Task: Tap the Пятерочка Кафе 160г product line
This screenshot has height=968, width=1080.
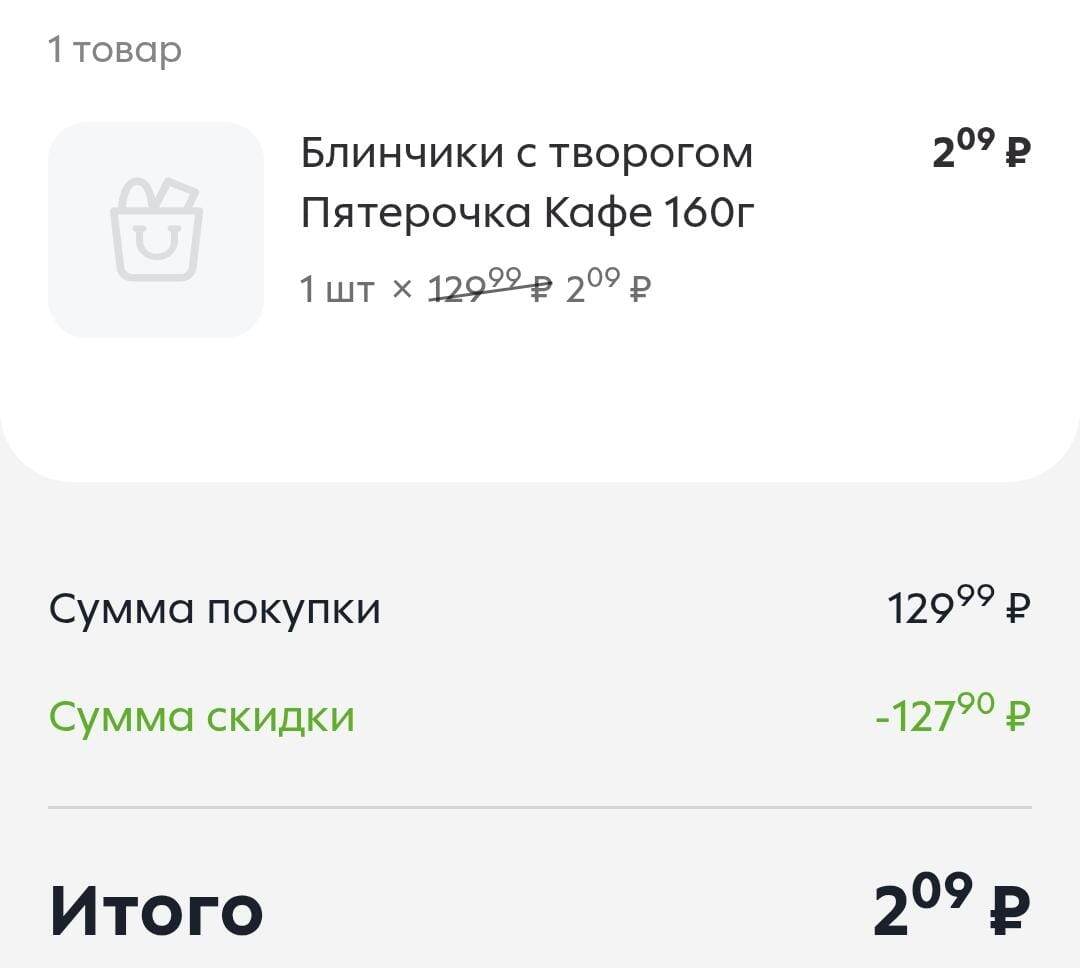Action: pyautogui.click(x=528, y=213)
